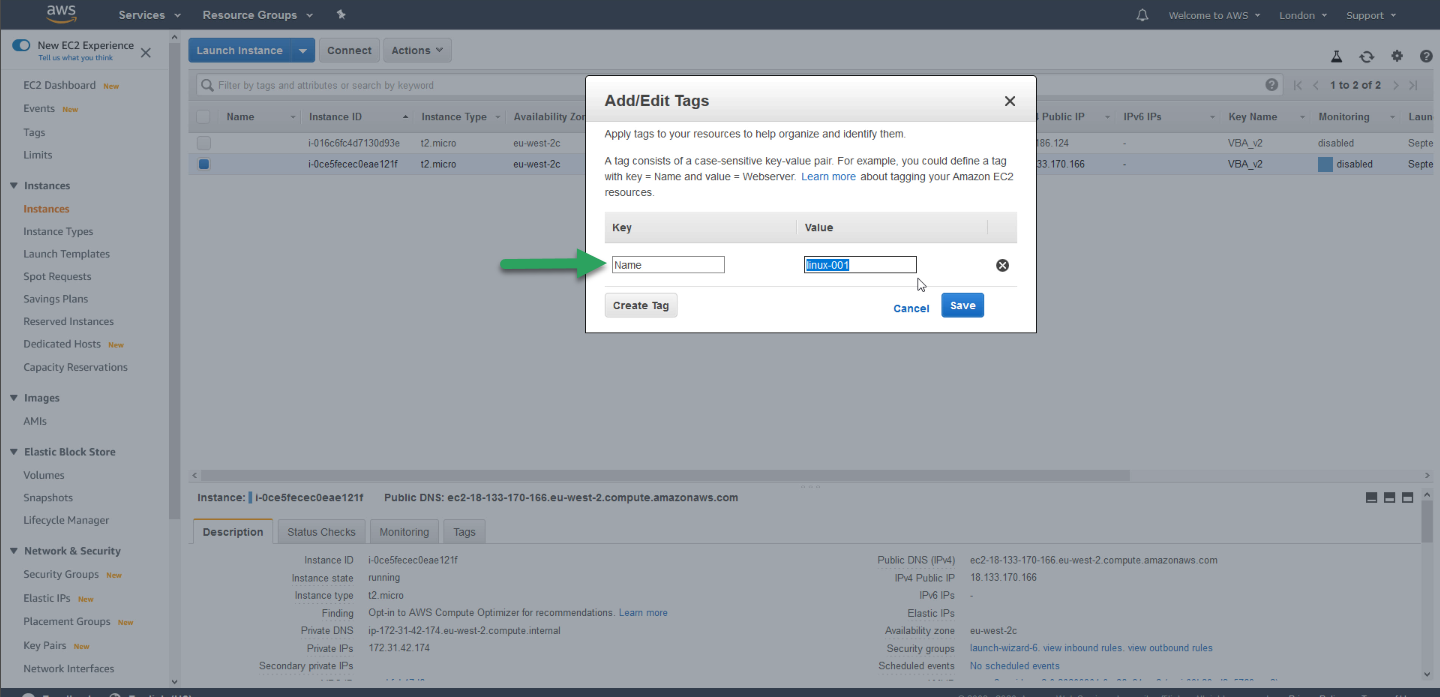This screenshot has height=697, width=1440.
Task: Click the blue monitoring color square
Action: [1325, 164]
